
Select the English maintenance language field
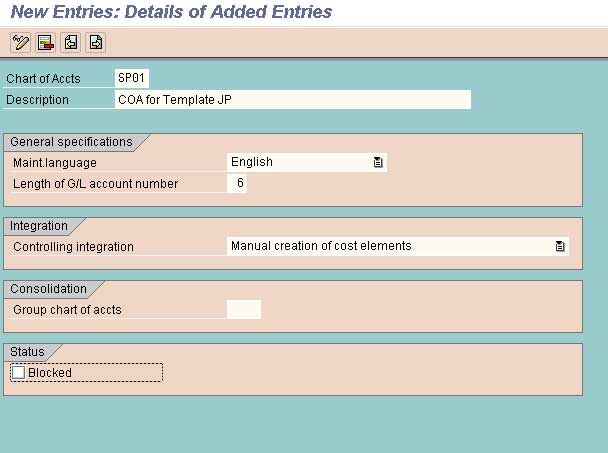click(x=307, y=162)
